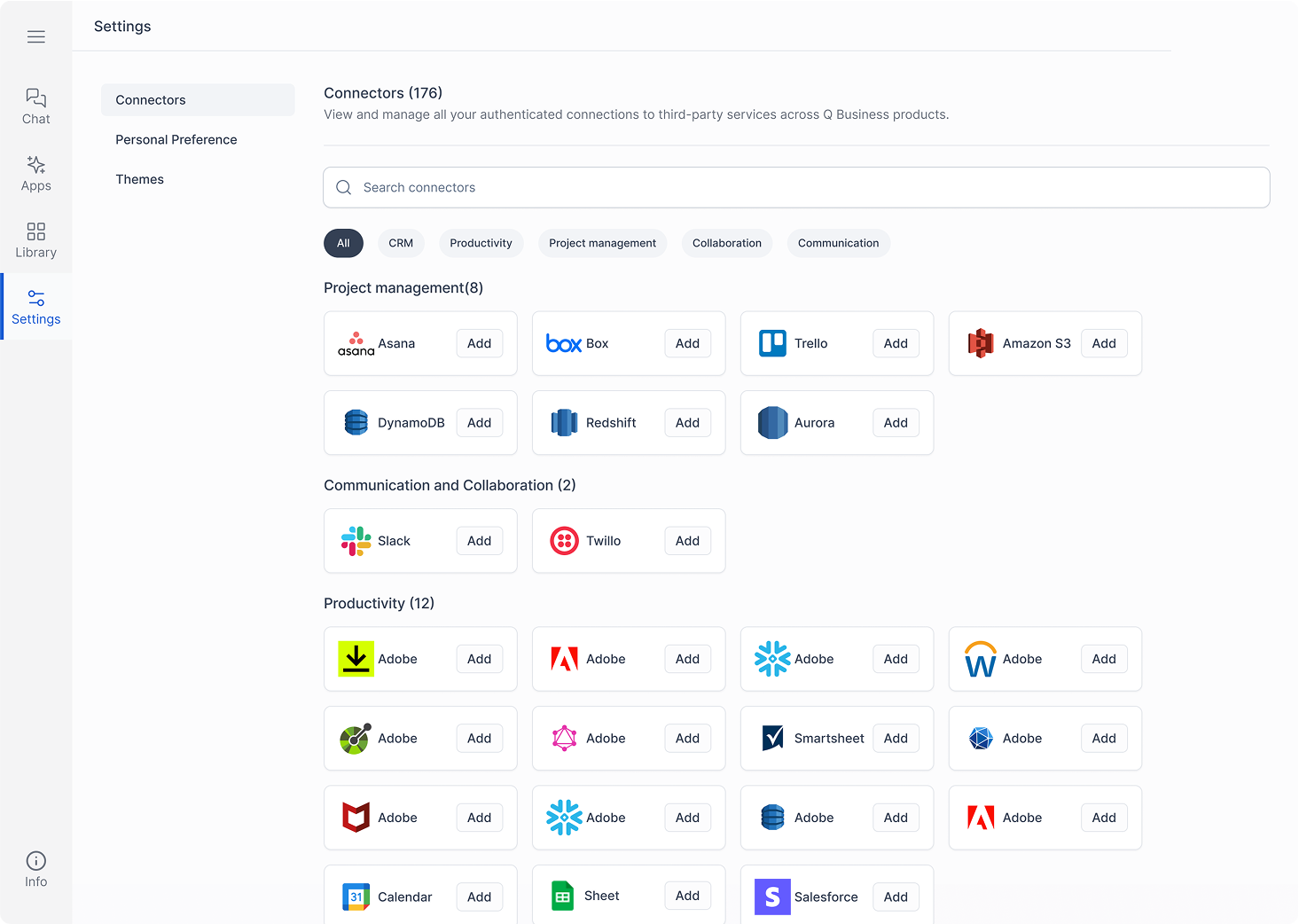Select the Communication filter chip
Screen dimensions: 1299x924
(839, 243)
